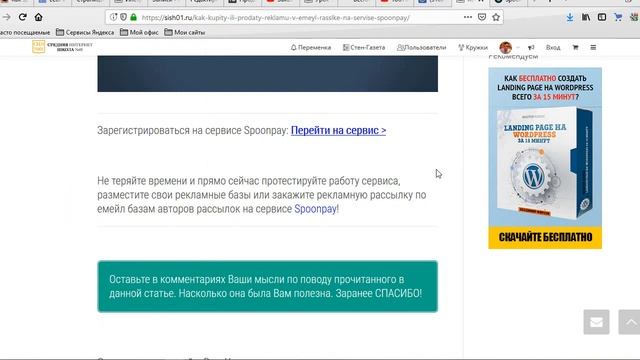Click Скачайте бесплатно banner button
The width and height of the screenshot is (640, 360).
click(545, 237)
